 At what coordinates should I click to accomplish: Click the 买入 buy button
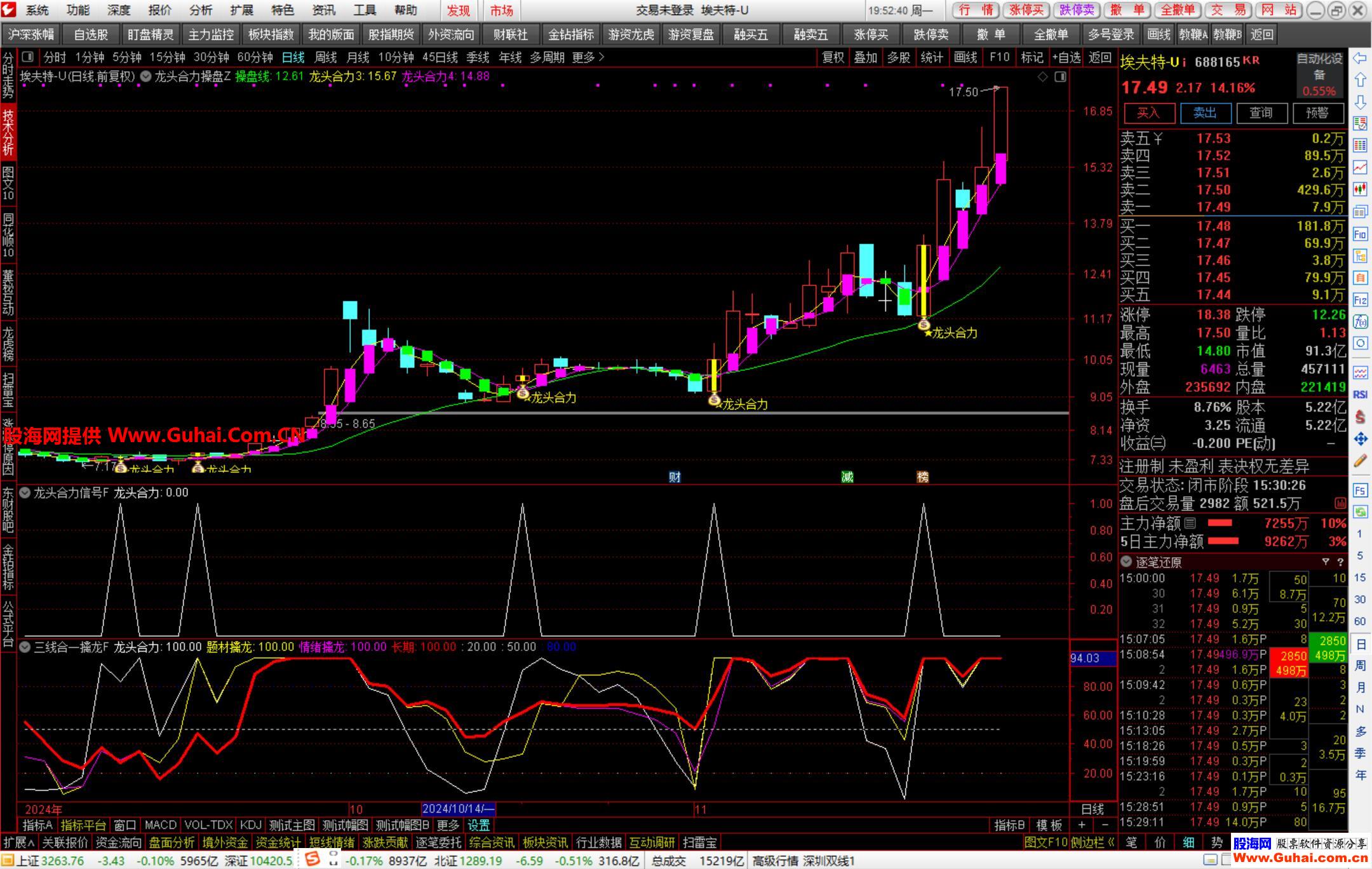click(x=1148, y=113)
